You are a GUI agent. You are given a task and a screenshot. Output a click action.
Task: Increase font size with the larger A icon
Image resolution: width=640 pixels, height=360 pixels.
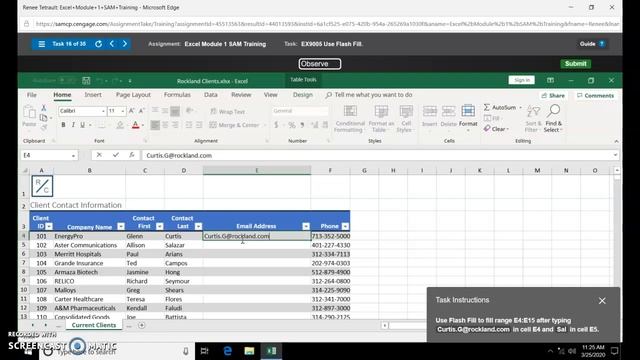tap(131, 111)
